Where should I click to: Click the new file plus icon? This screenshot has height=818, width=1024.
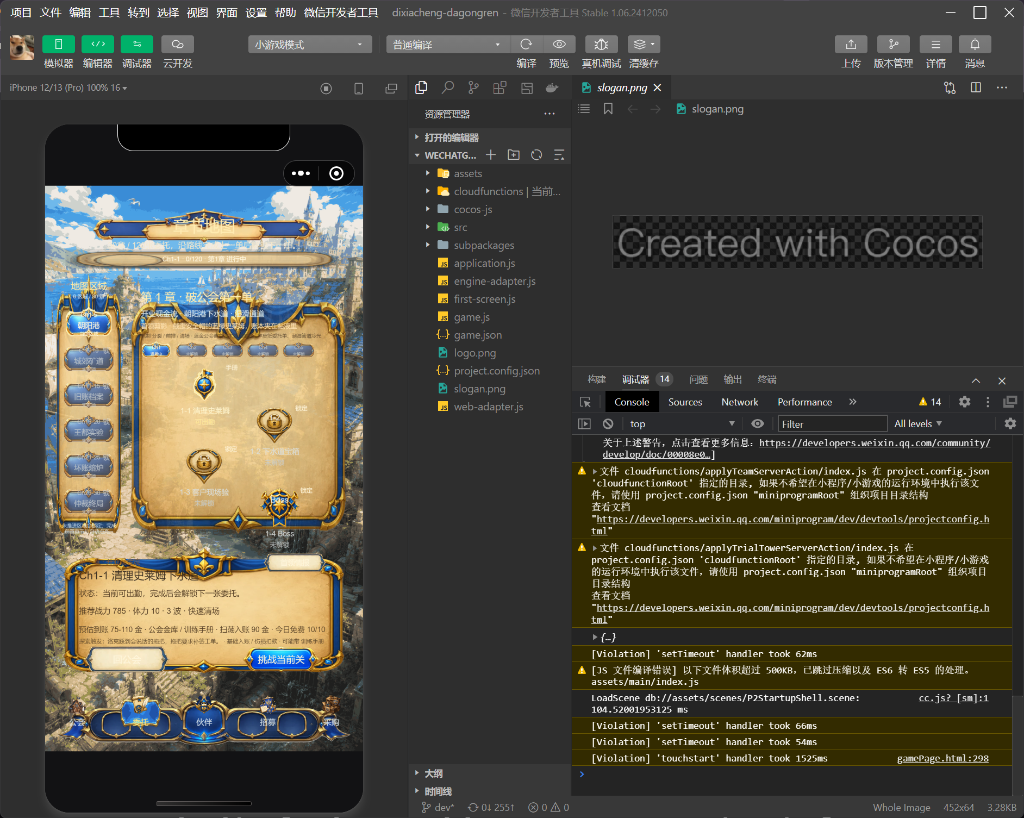click(x=491, y=155)
